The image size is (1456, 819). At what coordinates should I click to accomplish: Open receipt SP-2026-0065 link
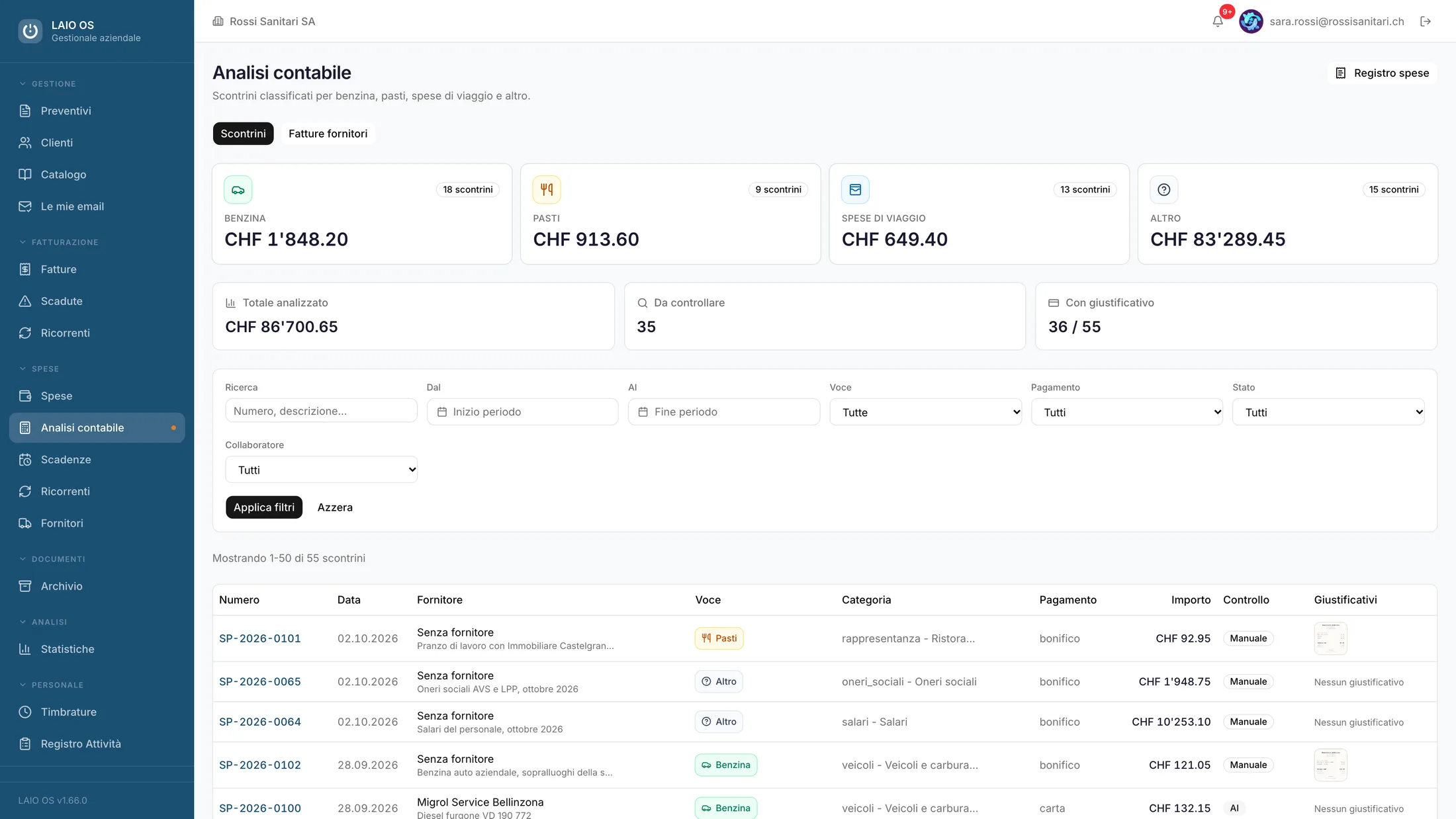pyautogui.click(x=260, y=681)
